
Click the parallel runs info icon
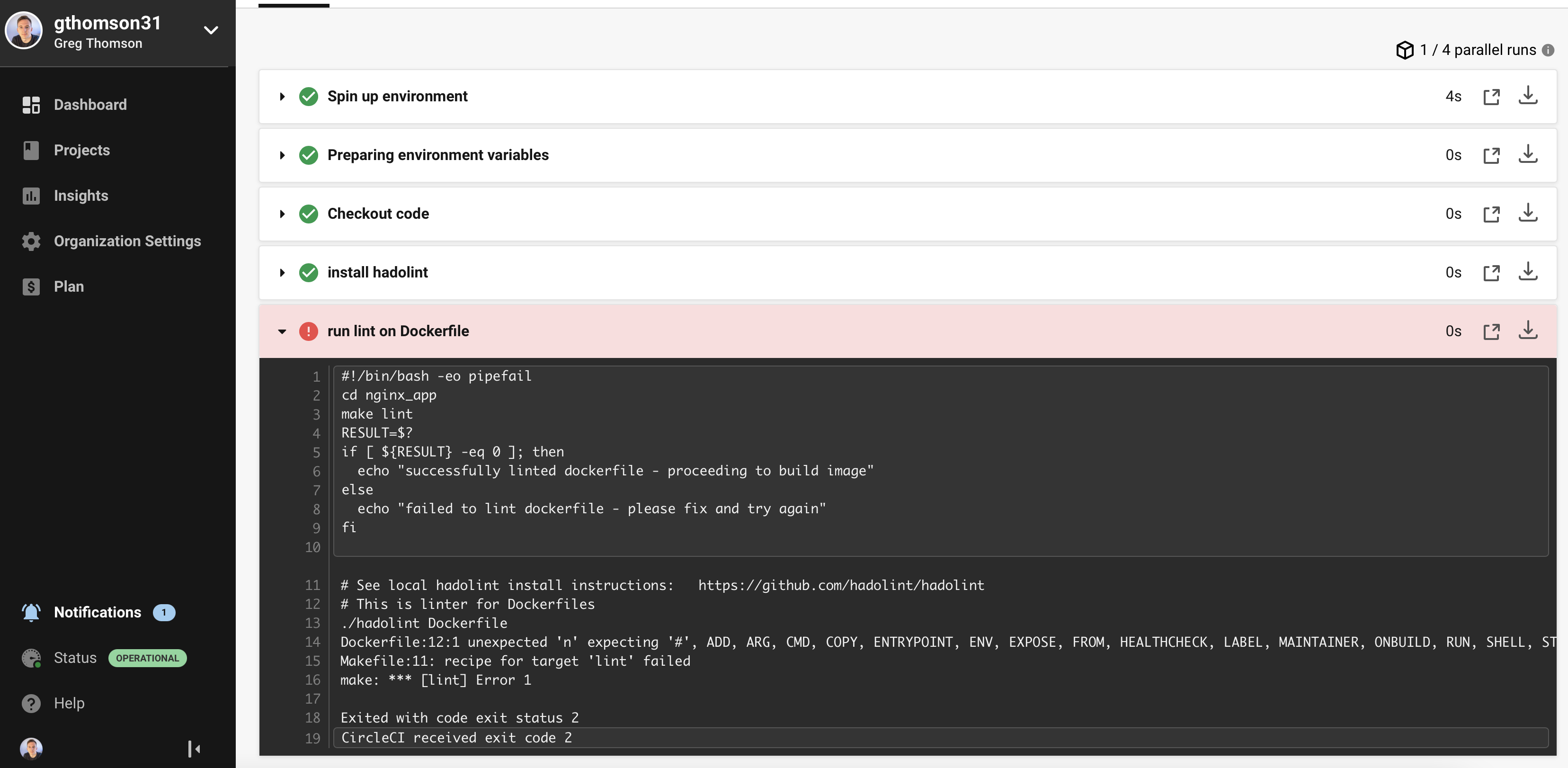pyautogui.click(x=1548, y=50)
